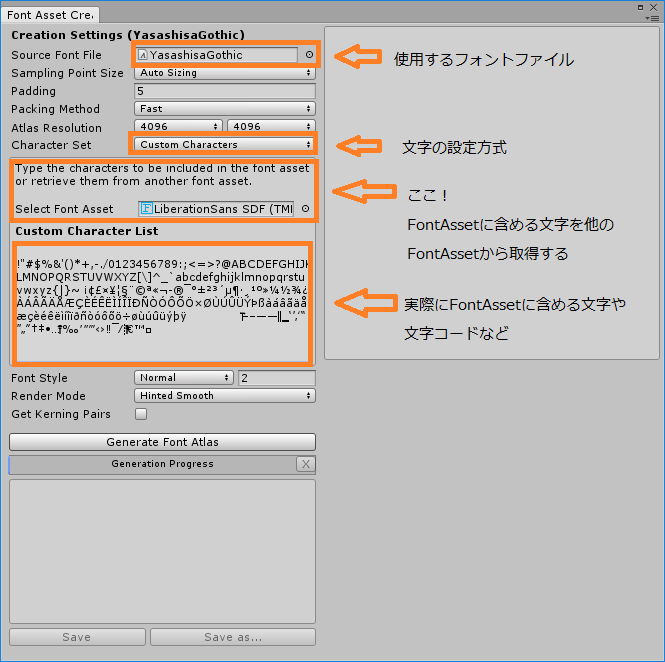
Task: Click the Generation Progress bar
Action: tap(153, 464)
